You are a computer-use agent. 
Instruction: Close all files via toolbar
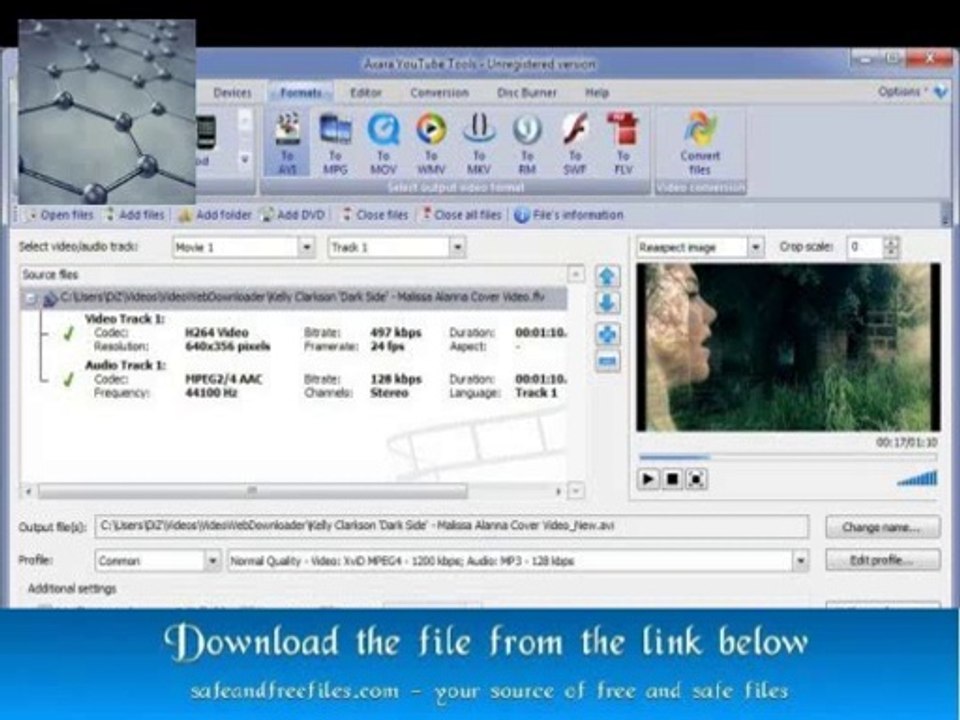(x=461, y=215)
